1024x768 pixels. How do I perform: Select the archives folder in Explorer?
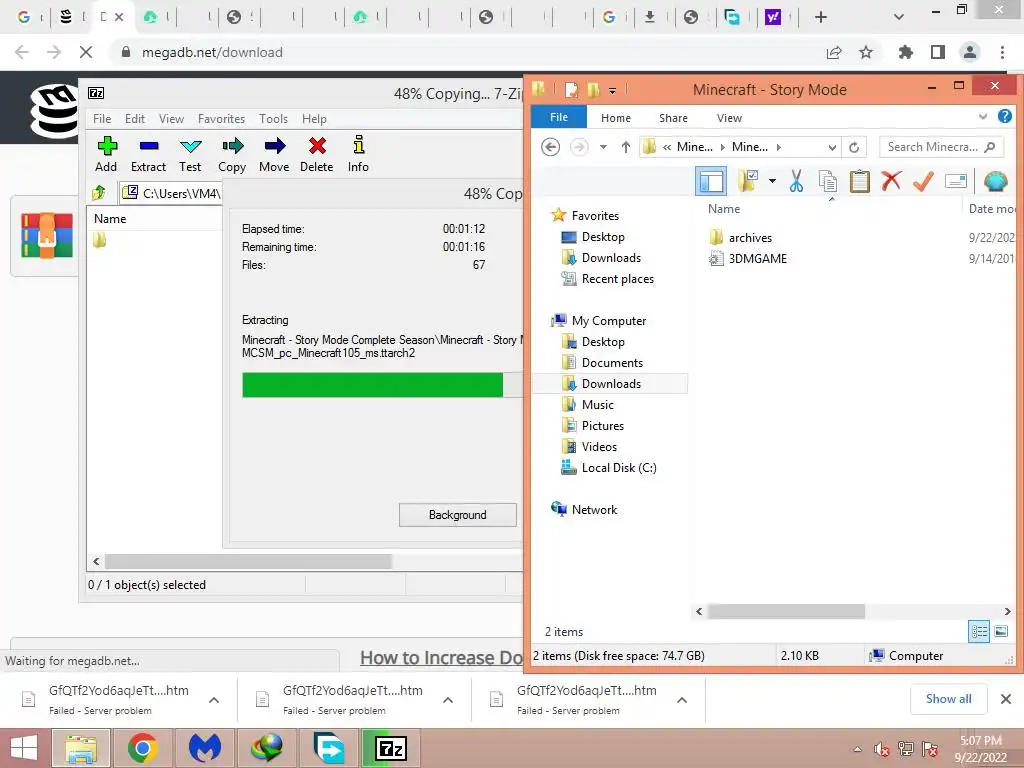click(x=750, y=238)
